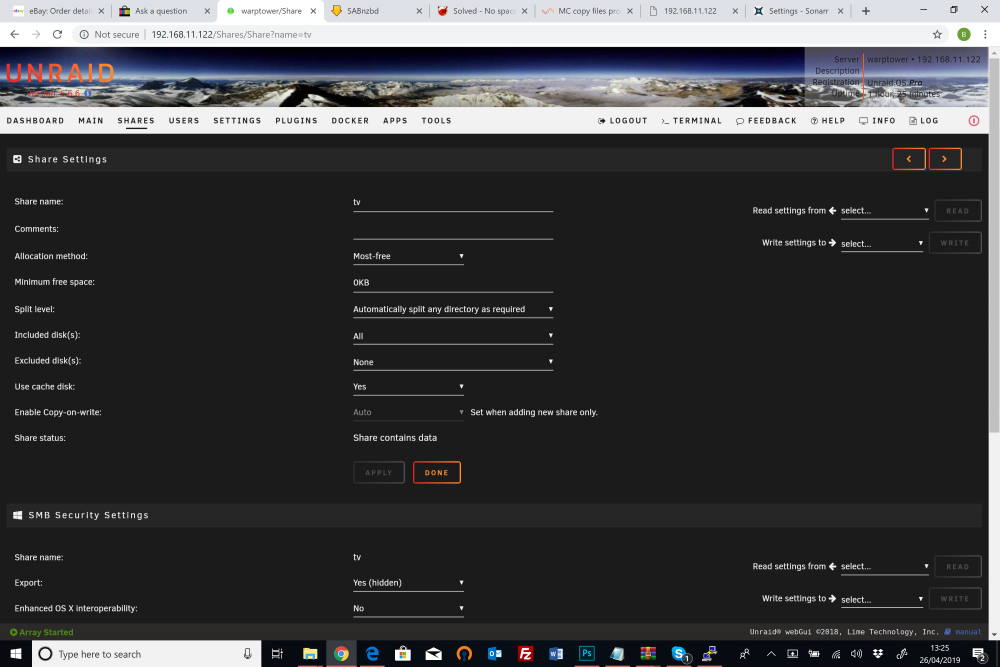Open Word from taskbar
The image size is (1000, 667).
click(x=556, y=654)
